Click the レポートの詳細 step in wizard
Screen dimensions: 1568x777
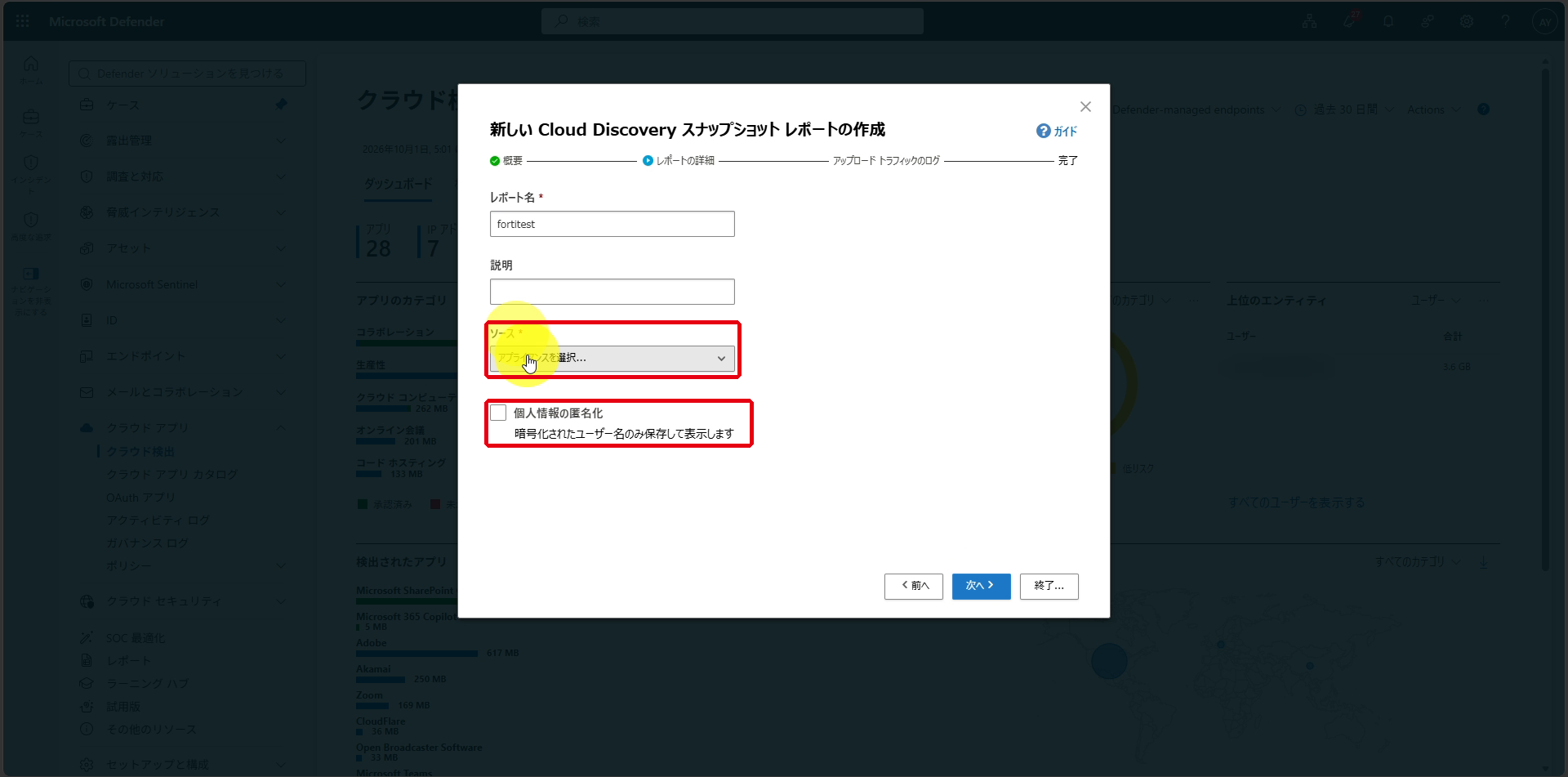coord(679,161)
